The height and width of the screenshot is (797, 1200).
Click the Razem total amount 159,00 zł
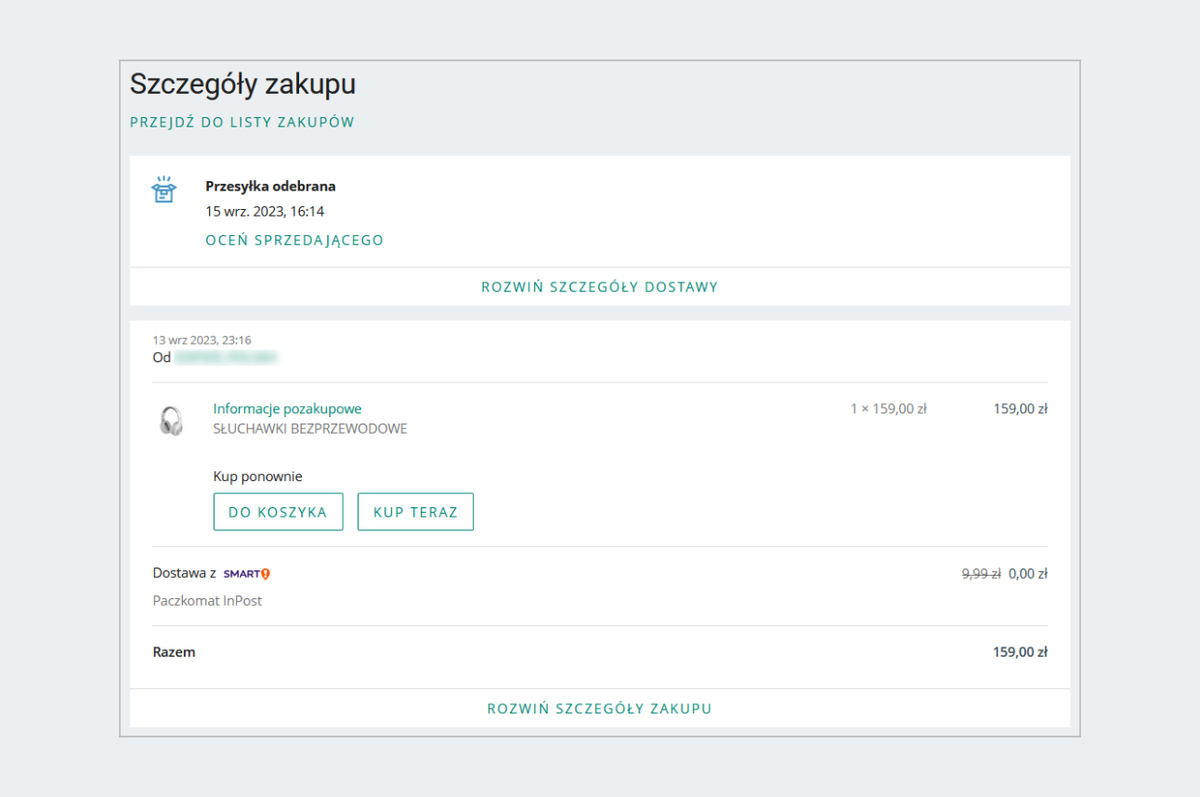[1019, 652]
